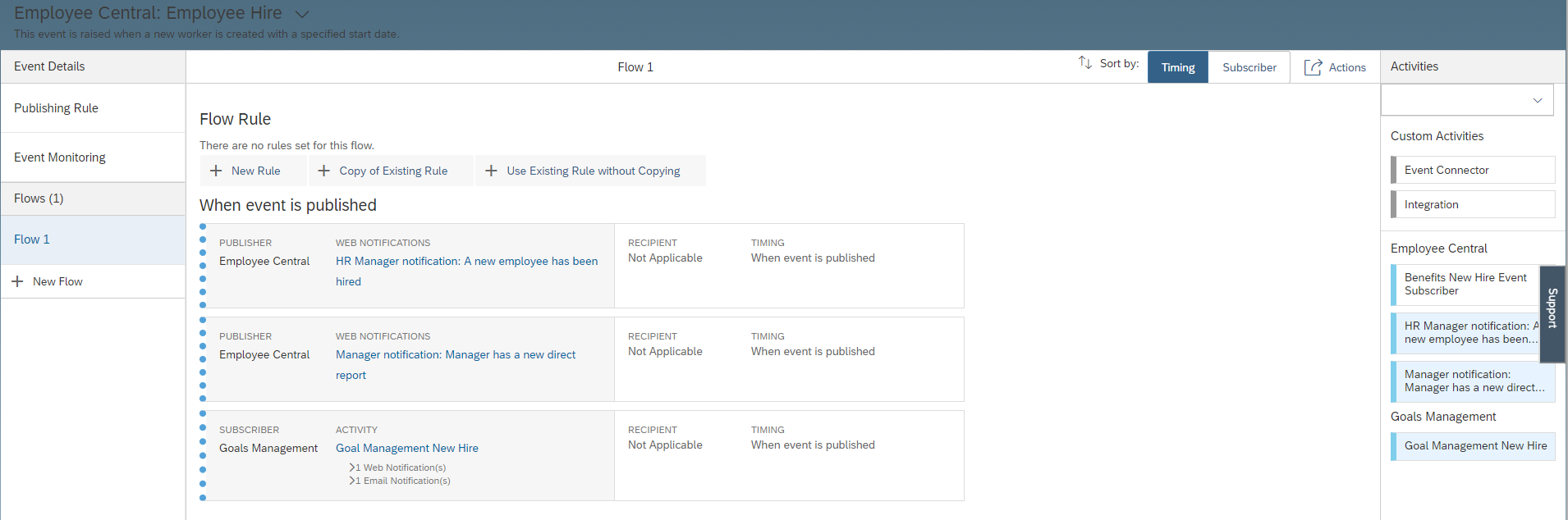Open Event Monitoring section
This screenshot has height=520, width=1568.
tap(93, 157)
